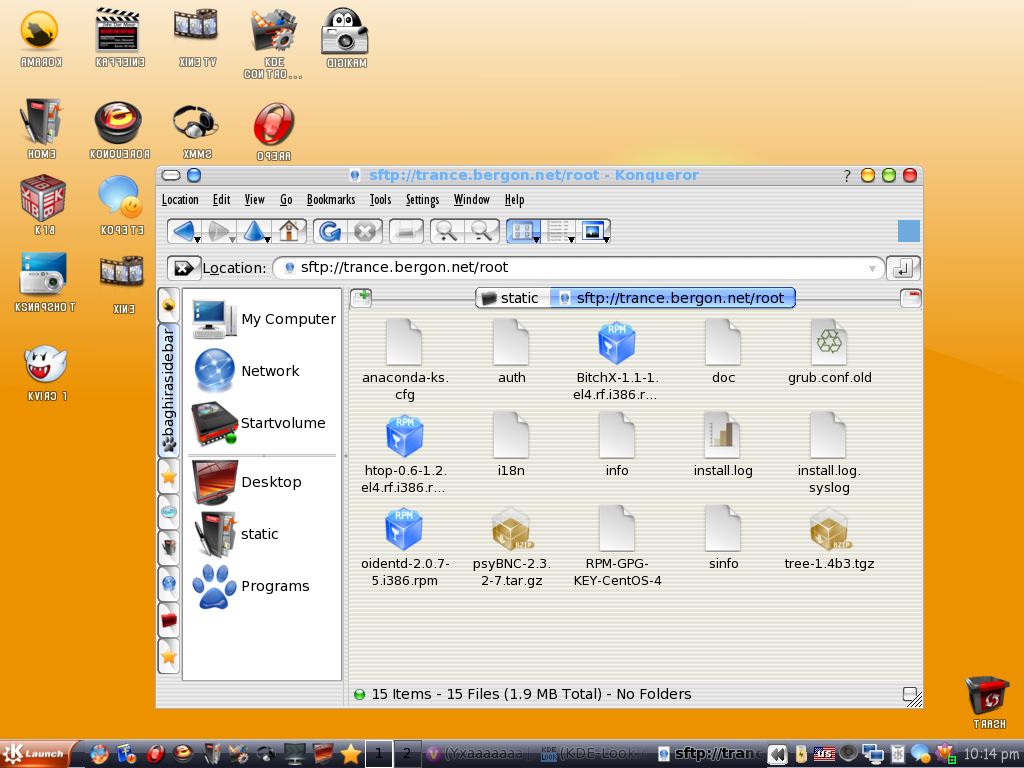Reload the current sftp location
The image size is (1024, 768).
pyautogui.click(x=330, y=231)
